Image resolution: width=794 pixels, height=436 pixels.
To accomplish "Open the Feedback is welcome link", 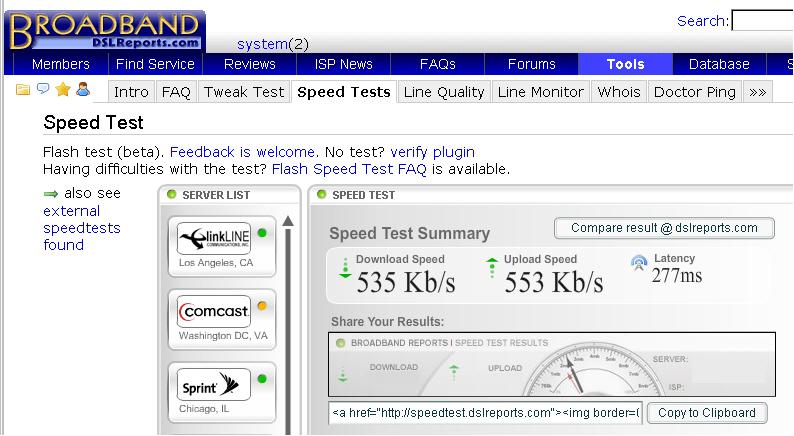I will (242, 152).
